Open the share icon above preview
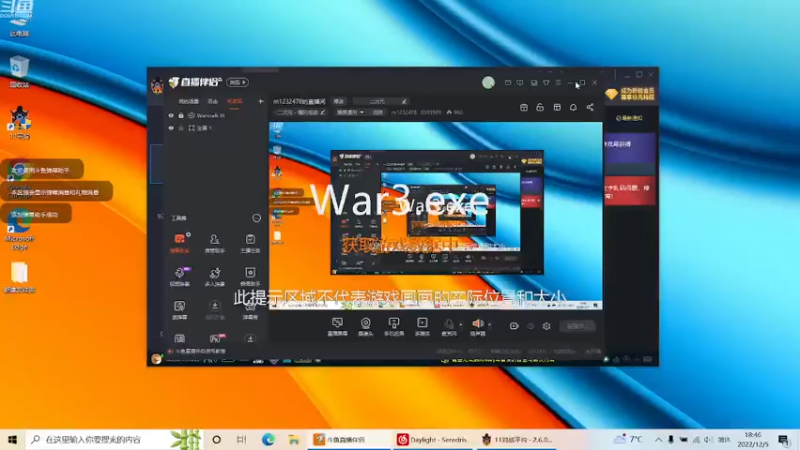 590,107
